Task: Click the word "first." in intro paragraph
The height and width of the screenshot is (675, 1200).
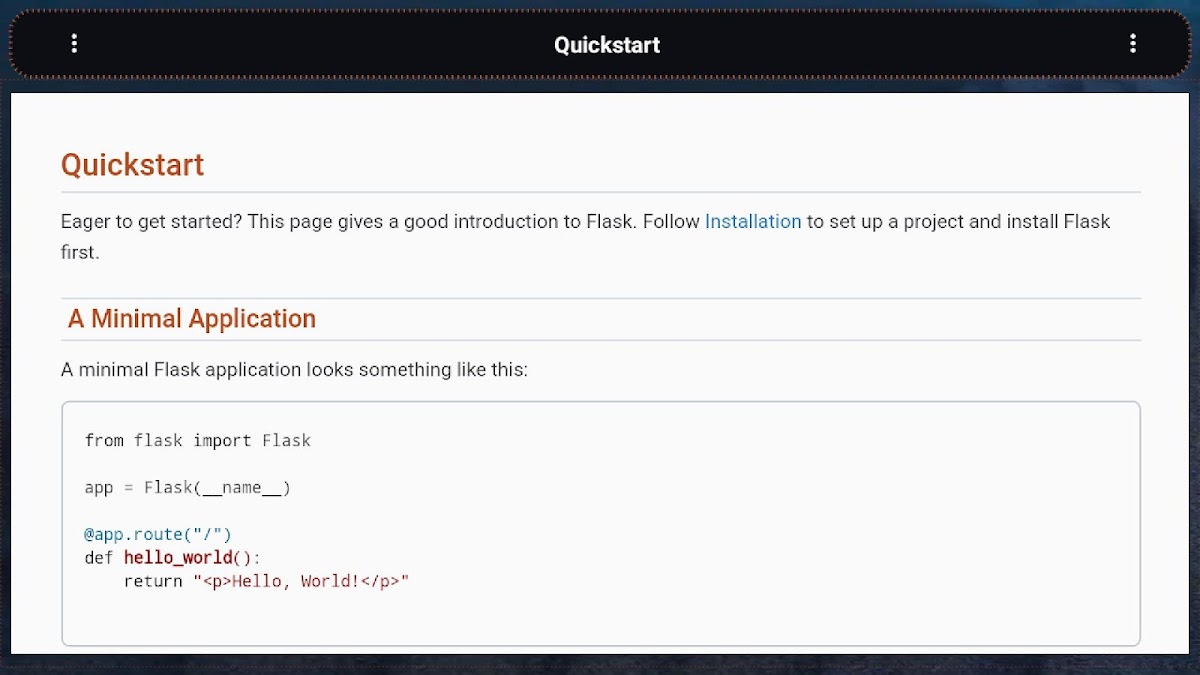Action: 80,253
